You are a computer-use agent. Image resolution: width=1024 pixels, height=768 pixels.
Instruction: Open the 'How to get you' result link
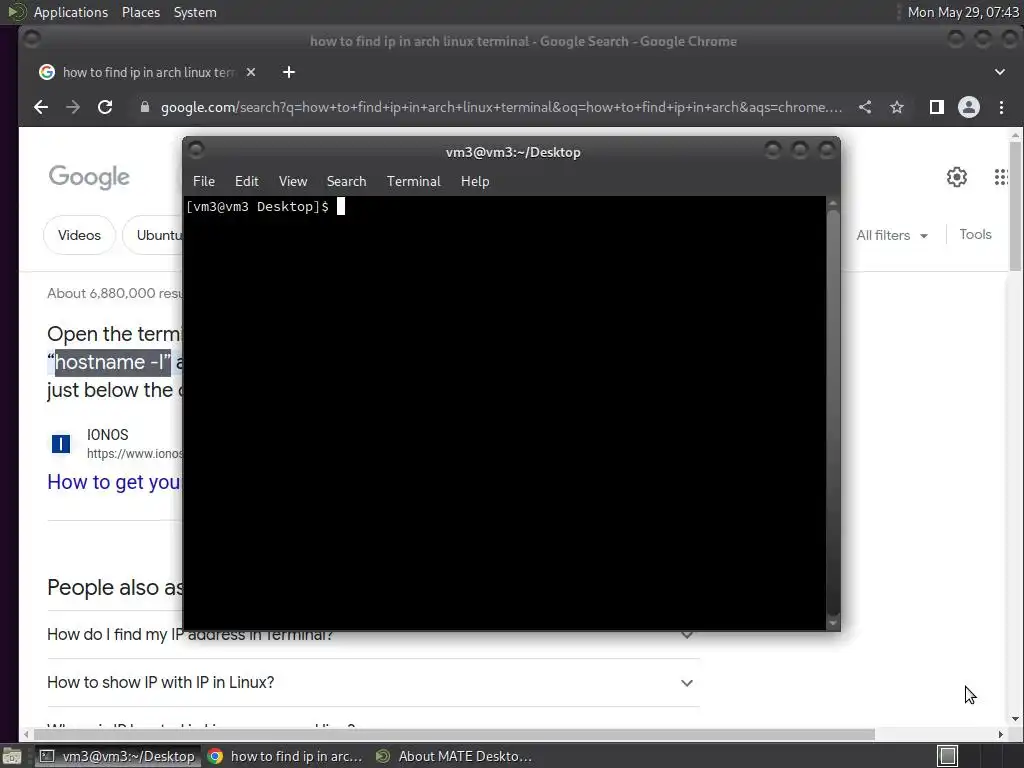coord(114,482)
